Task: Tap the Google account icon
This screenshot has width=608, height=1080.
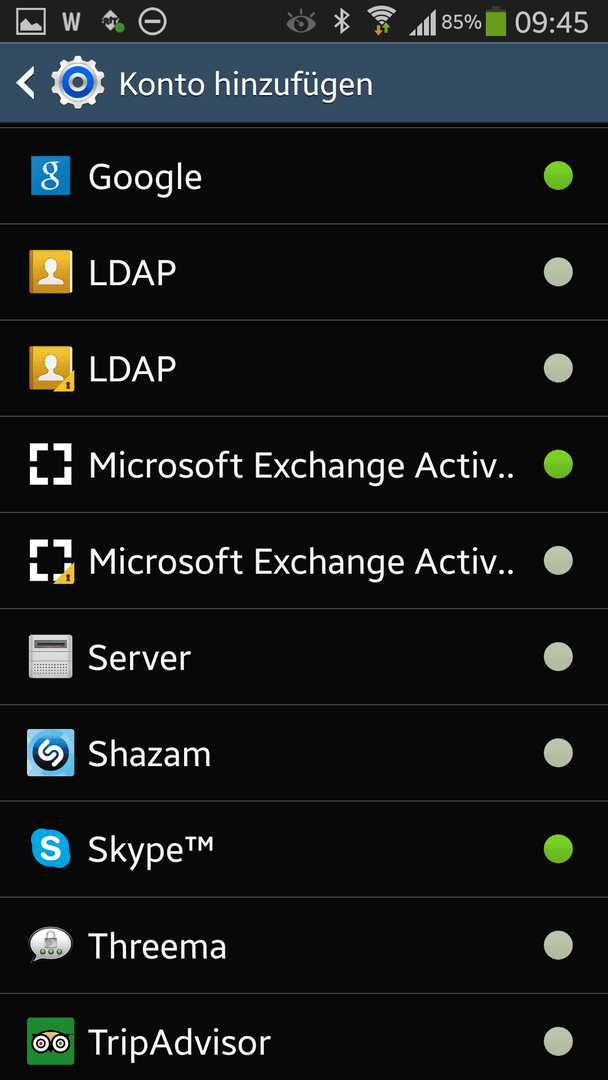Action: point(50,176)
